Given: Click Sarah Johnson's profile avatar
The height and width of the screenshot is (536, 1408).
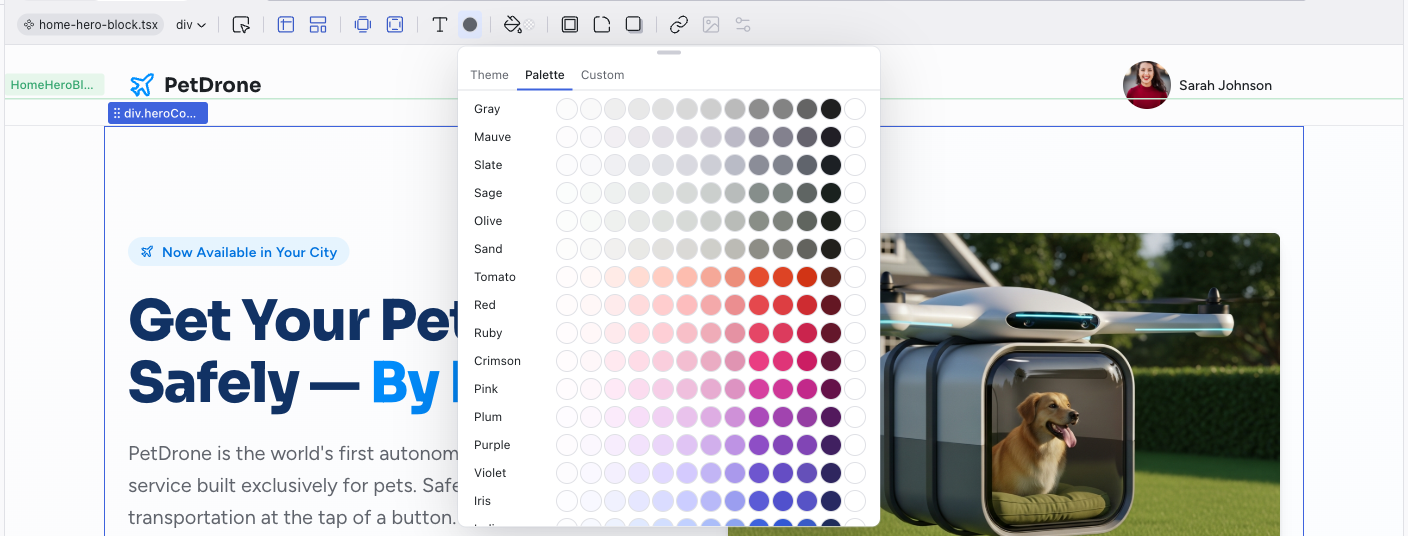Looking at the screenshot, I should coord(1147,85).
